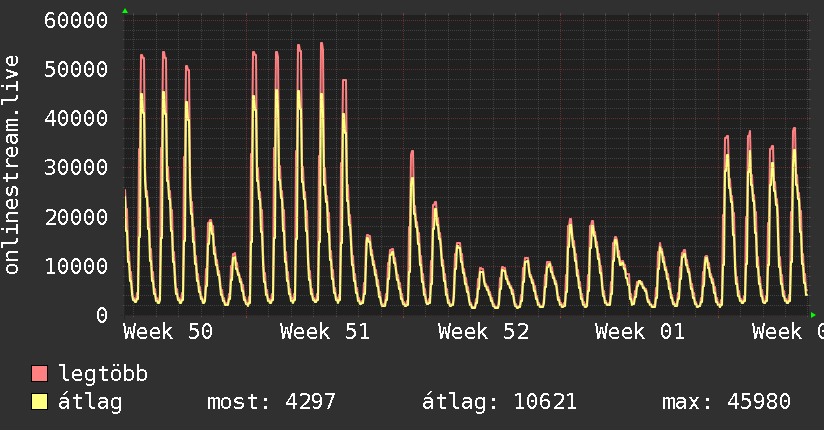Click the 0 y-axis label
The image size is (824, 430).
click(102, 315)
